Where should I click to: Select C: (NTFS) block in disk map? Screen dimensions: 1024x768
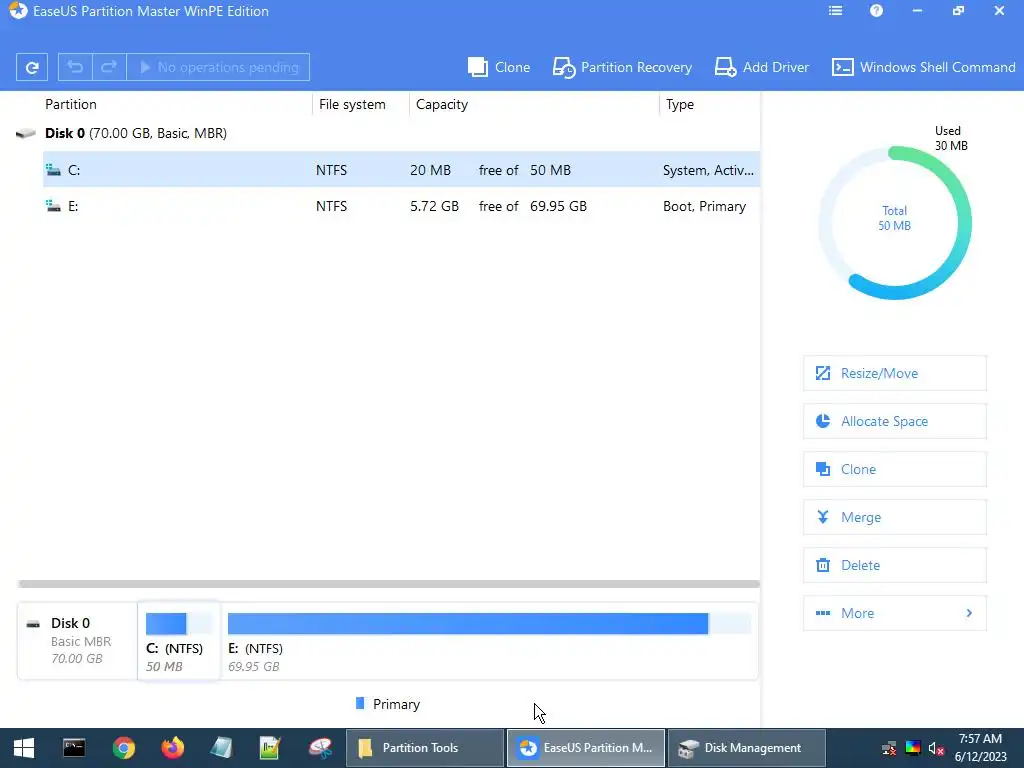pyautogui.click(x=179, y=641)
